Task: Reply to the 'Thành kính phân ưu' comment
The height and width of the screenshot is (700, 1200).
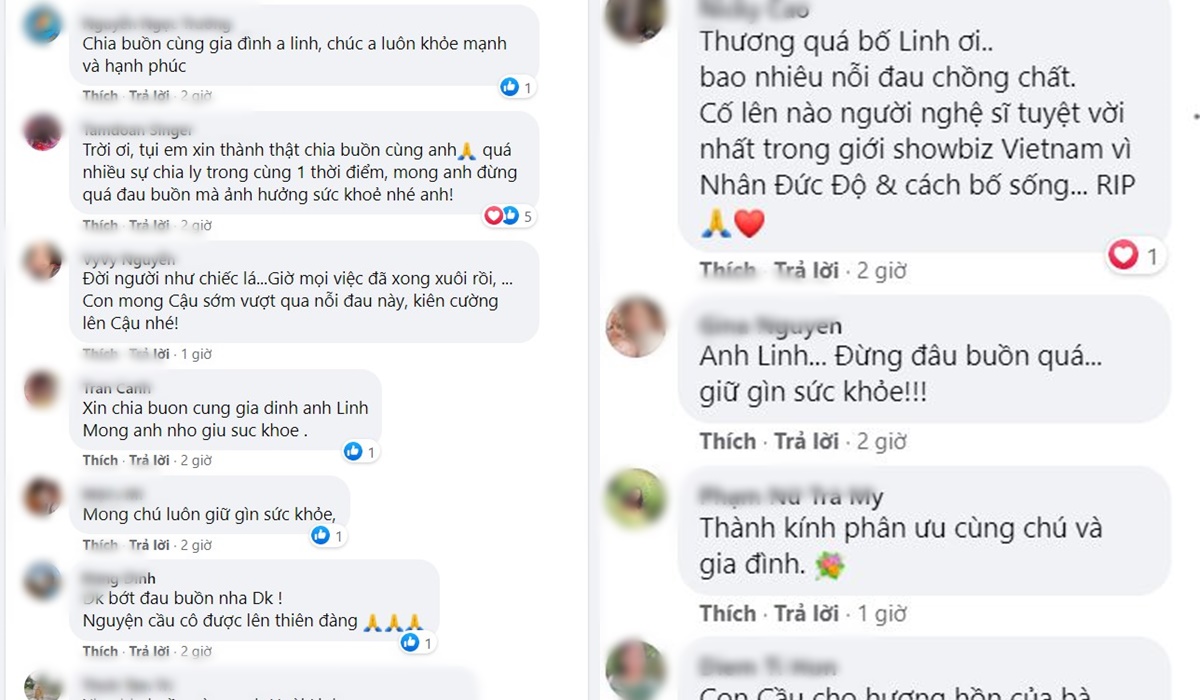Action: click(806, 612)
